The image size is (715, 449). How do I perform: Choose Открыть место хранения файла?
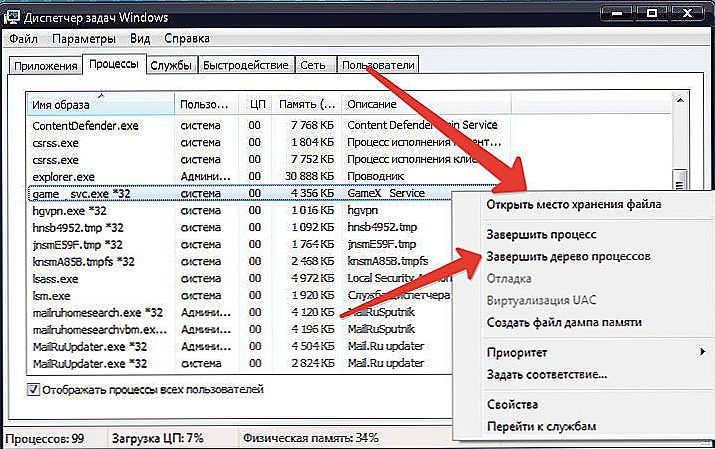tap(574, 205)
